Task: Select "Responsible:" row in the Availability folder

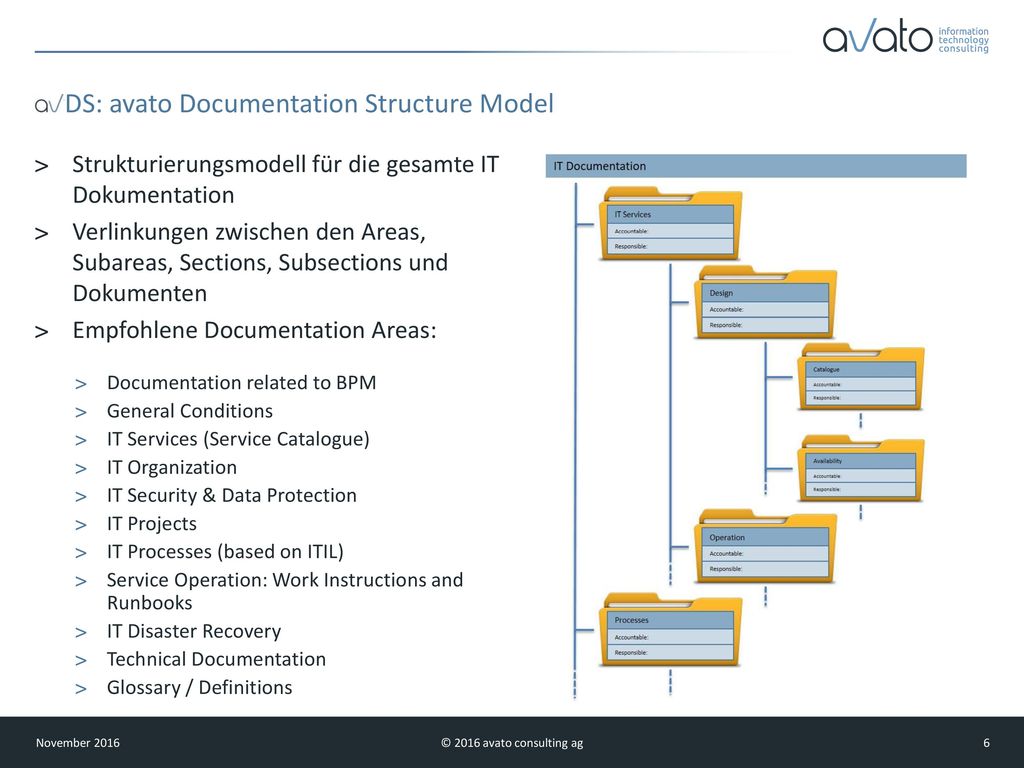Action: point(861,489)
